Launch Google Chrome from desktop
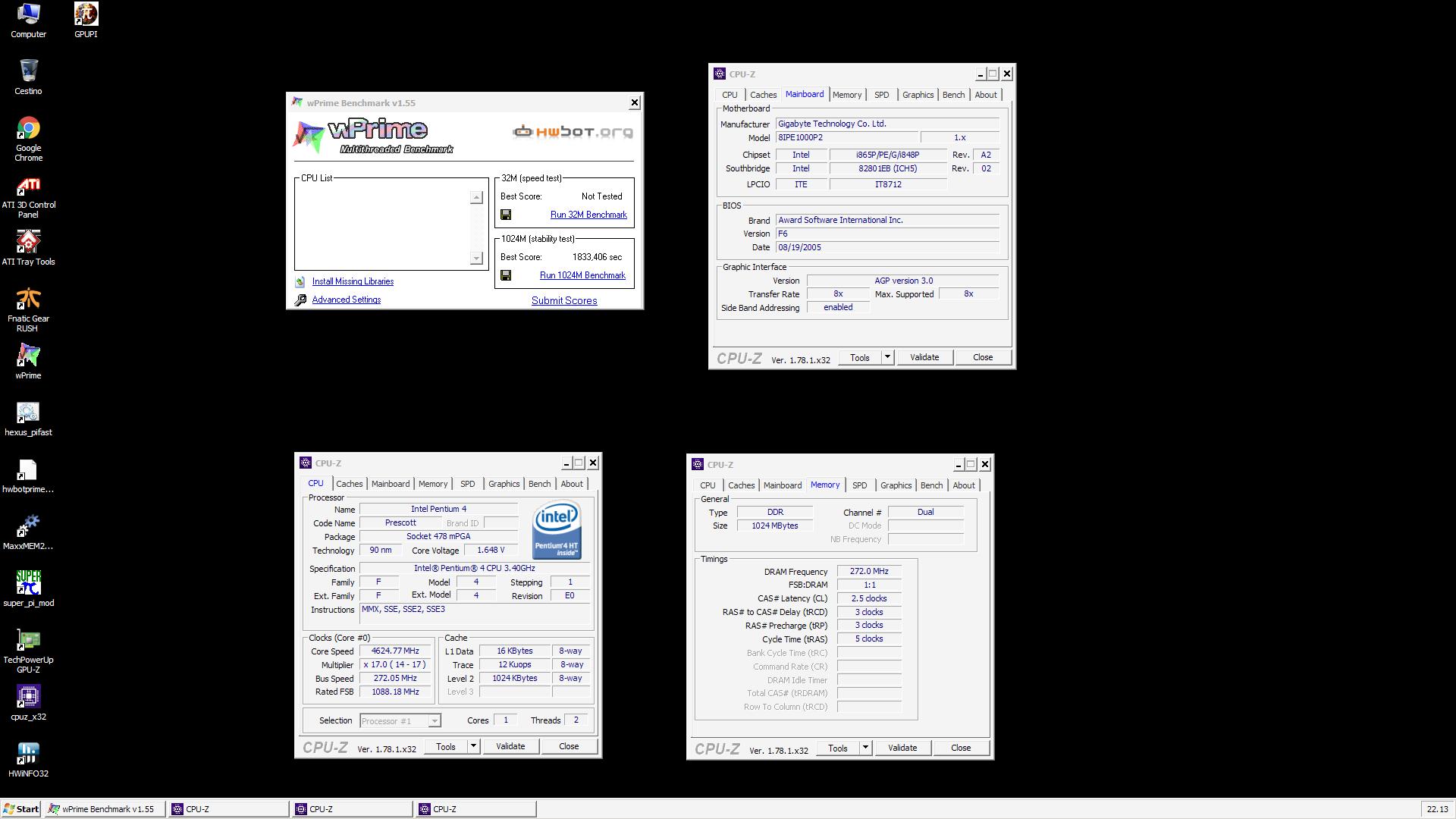Image resolution: width=1456 pixels, height=819 pixels. tap(28, 139)
